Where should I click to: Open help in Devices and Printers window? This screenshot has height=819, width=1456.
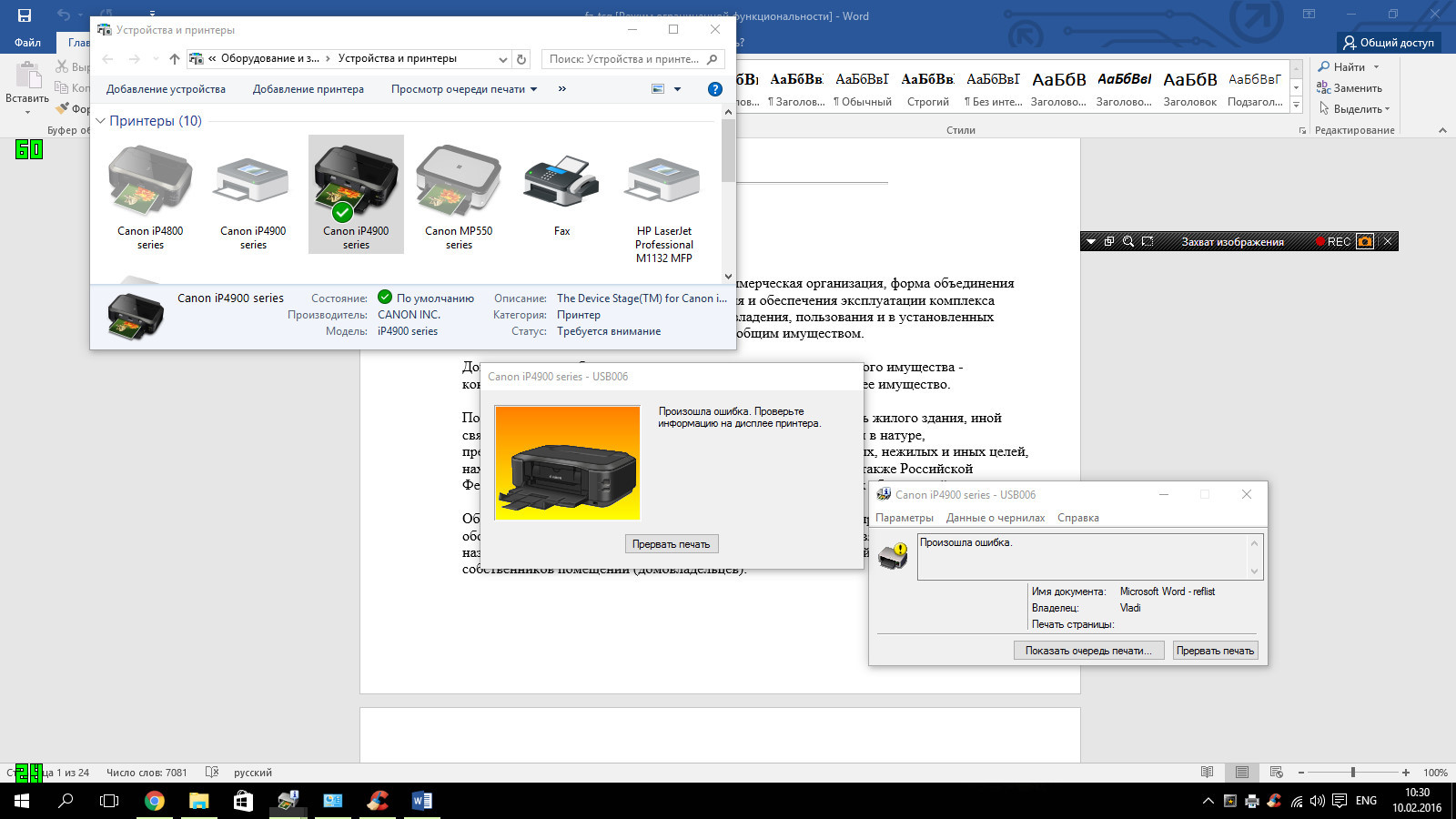click(x=715, y=89)
